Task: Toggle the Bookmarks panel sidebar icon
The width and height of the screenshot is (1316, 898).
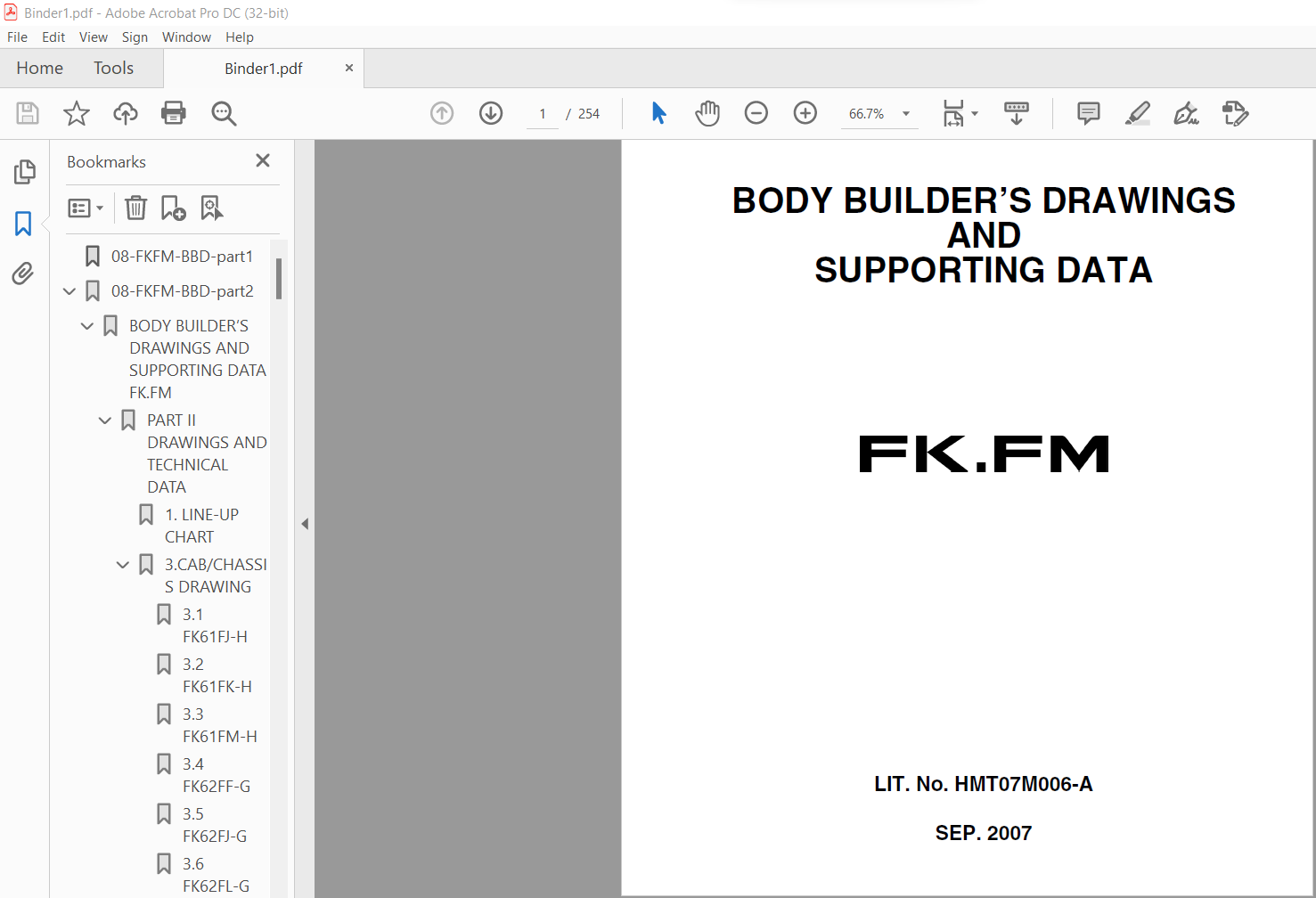Action: pos(23,223)
